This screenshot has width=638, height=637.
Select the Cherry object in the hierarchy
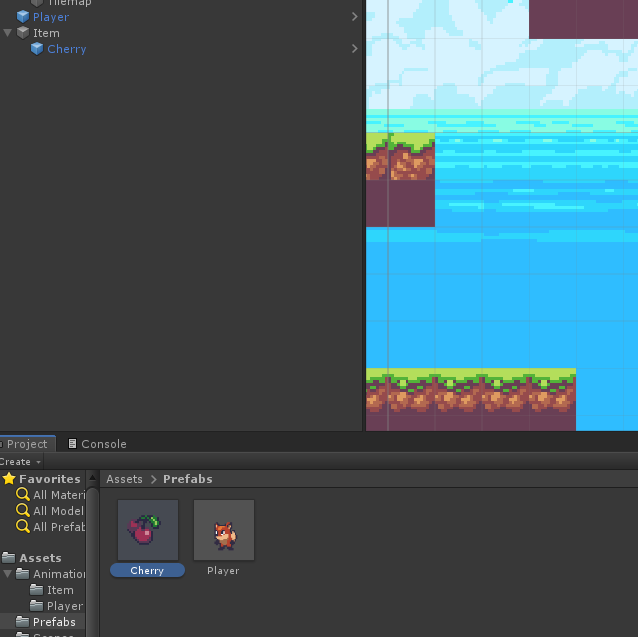pos(67,49)
